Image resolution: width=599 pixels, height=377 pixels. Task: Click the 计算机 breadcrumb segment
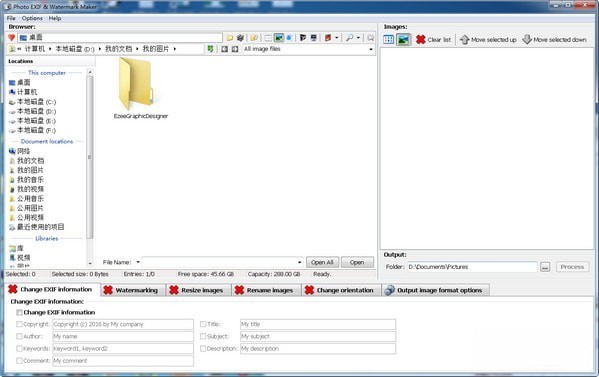[x=34, y=49]
